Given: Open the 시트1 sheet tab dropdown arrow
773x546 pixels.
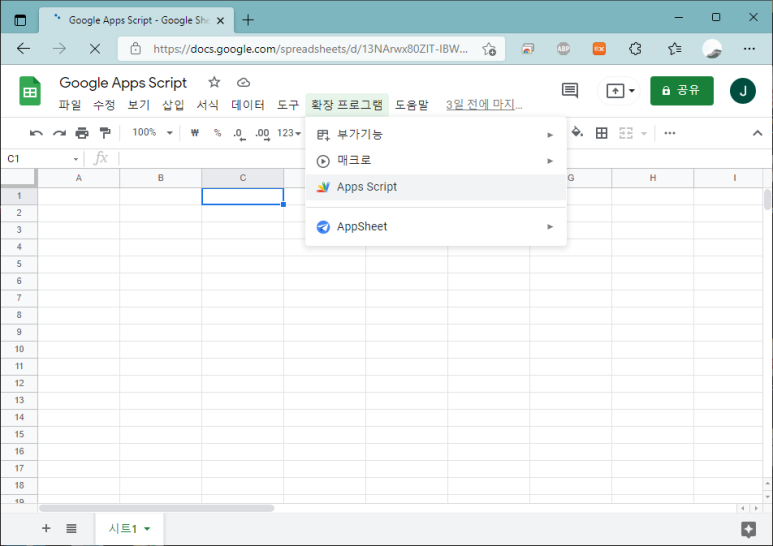Looking at the screenshot, I should pos(147,529).
